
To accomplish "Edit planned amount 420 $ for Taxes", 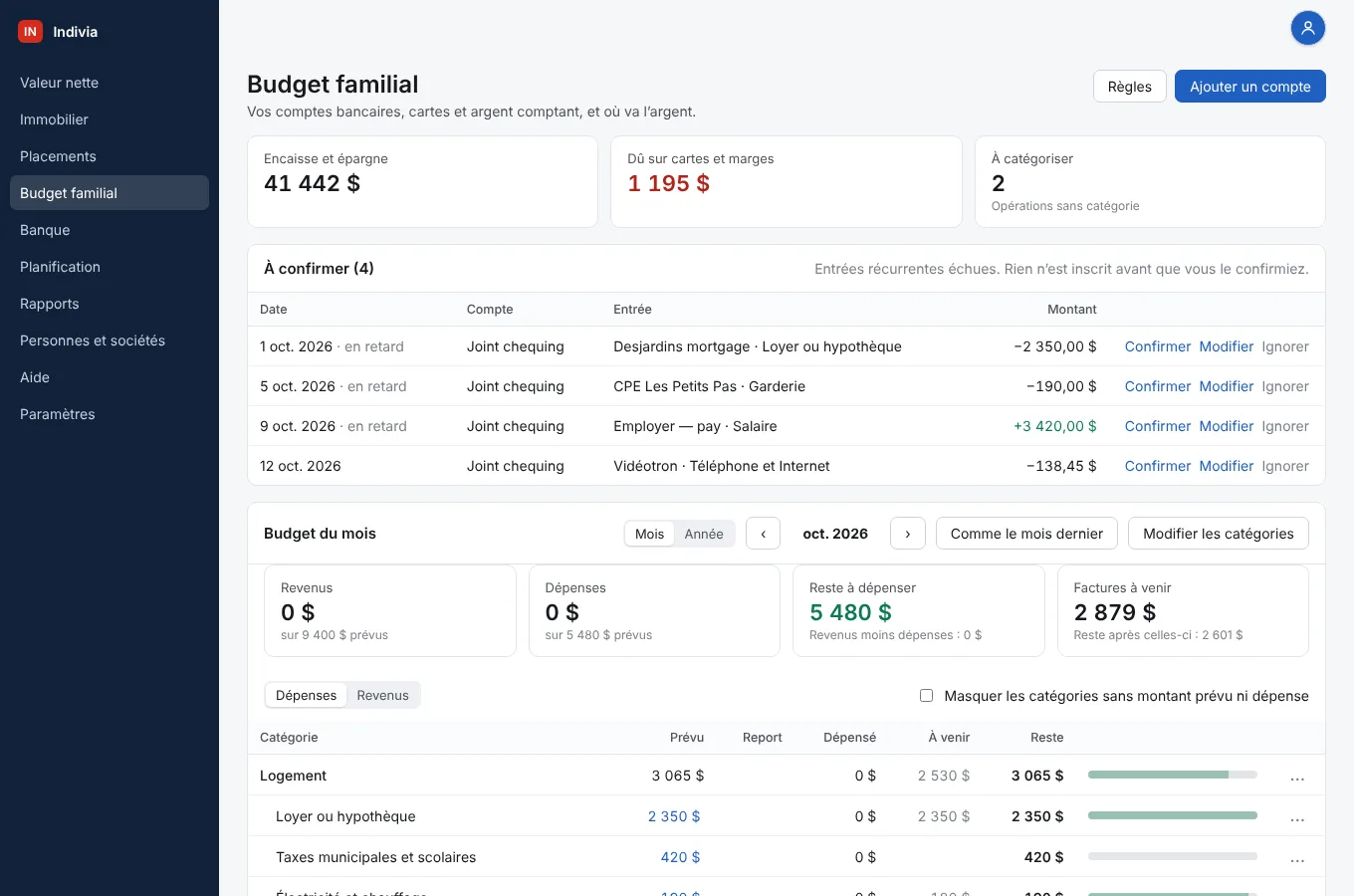I will point(680,857).
